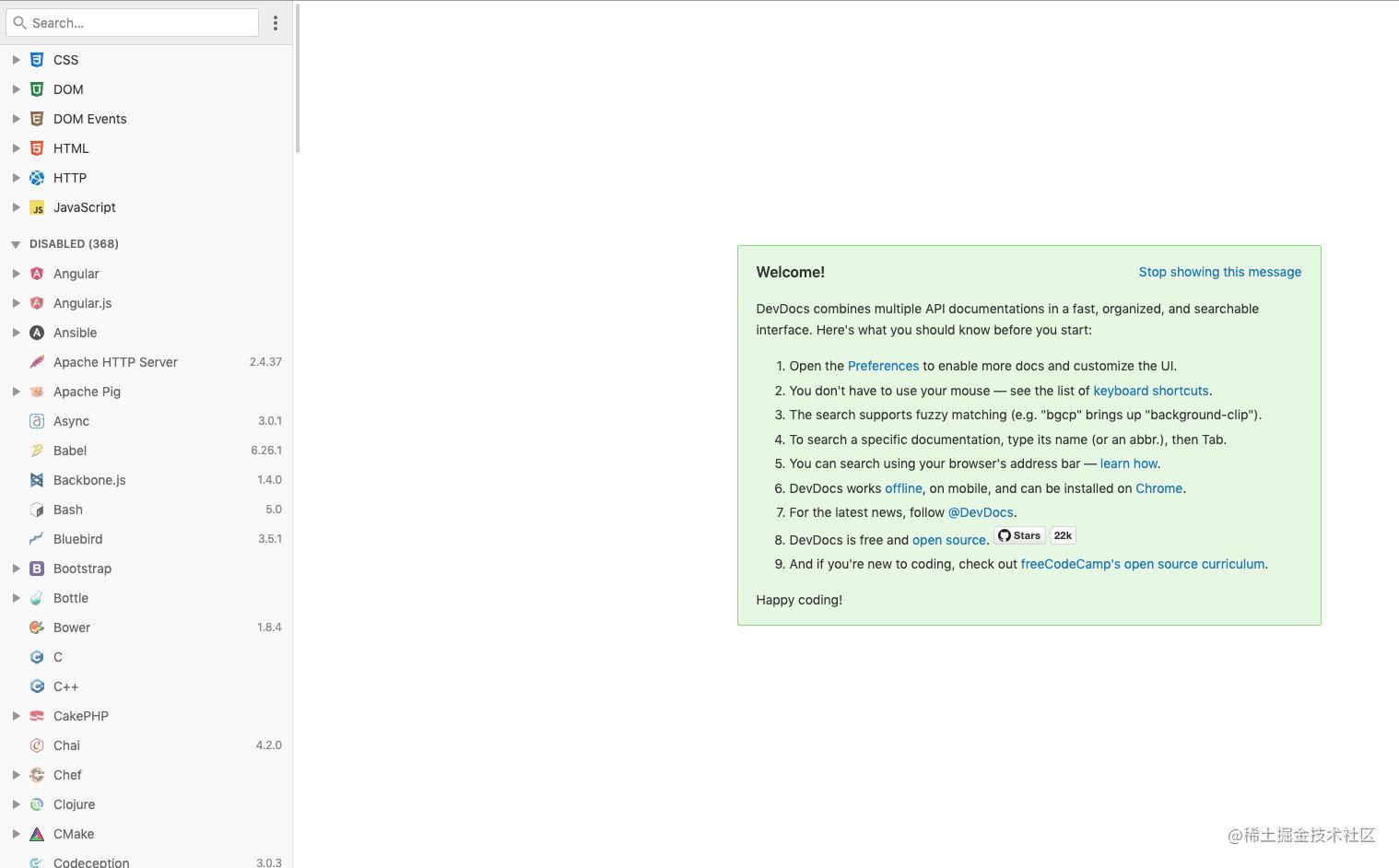The width and height of the screenshot is (1399, 868).
Task: Expand the CSS docs tree
Action: (x=16, y=60)
